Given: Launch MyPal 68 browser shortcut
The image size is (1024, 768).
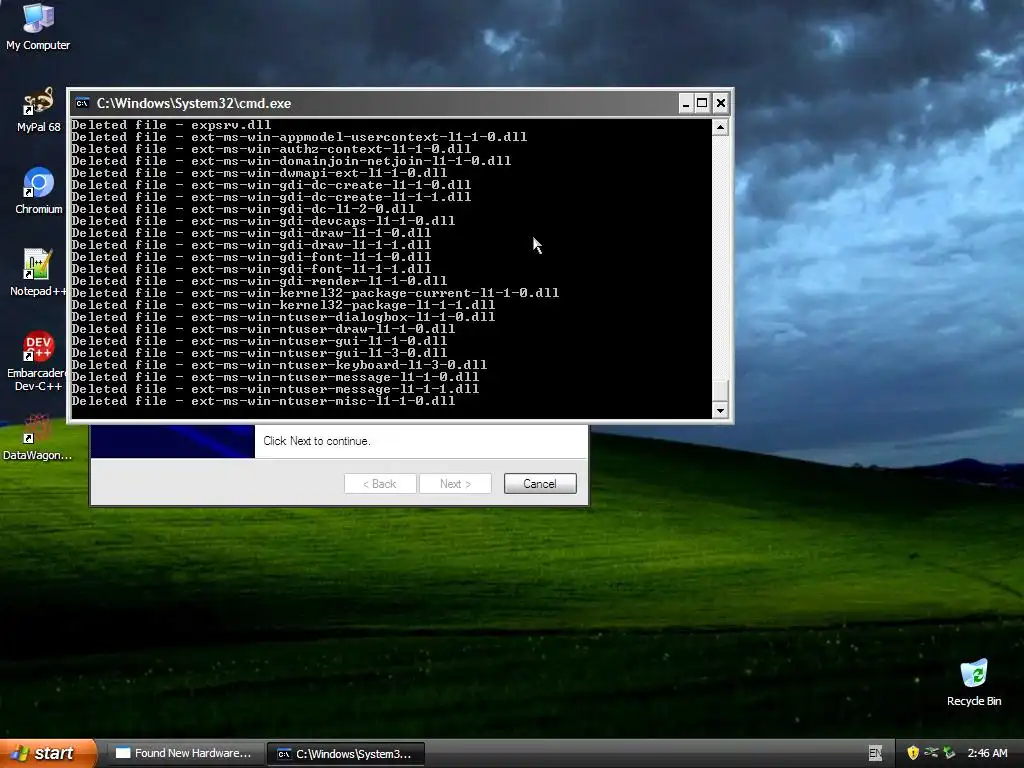Looking at the screenshot, I should 38,109.
